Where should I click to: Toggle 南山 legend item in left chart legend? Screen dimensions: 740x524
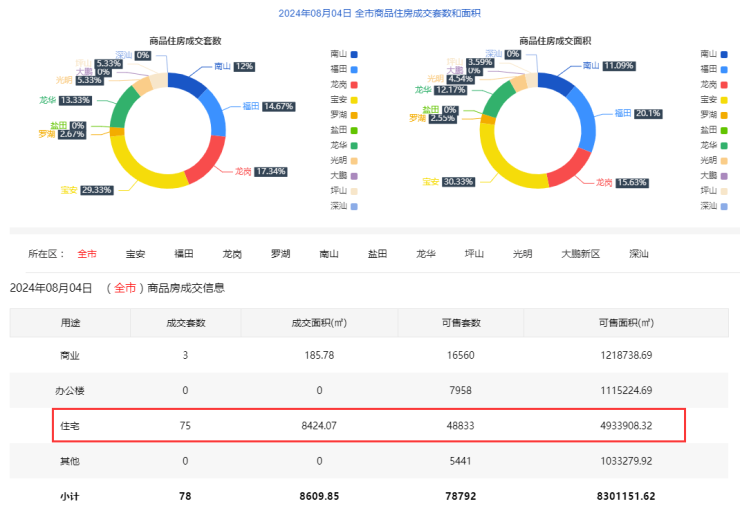(343, 53)
